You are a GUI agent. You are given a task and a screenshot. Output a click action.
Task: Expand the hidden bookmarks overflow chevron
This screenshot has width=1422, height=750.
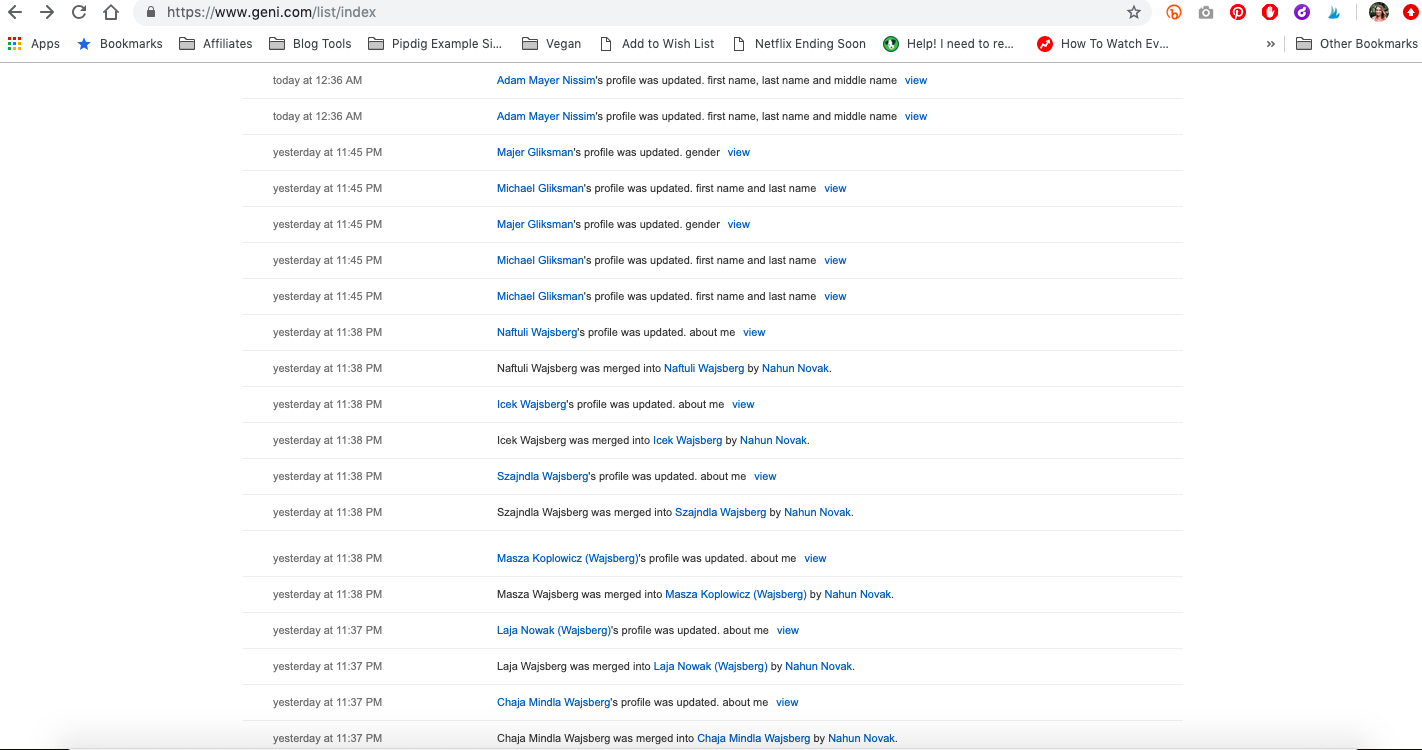[x=1271, y=44]
